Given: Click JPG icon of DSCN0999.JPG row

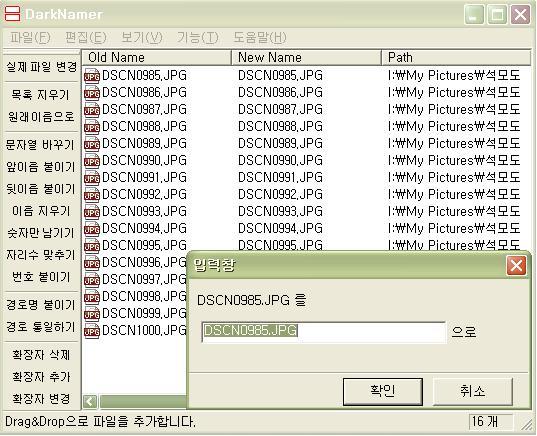Looking at the screenshot, I should coord(92,314).
